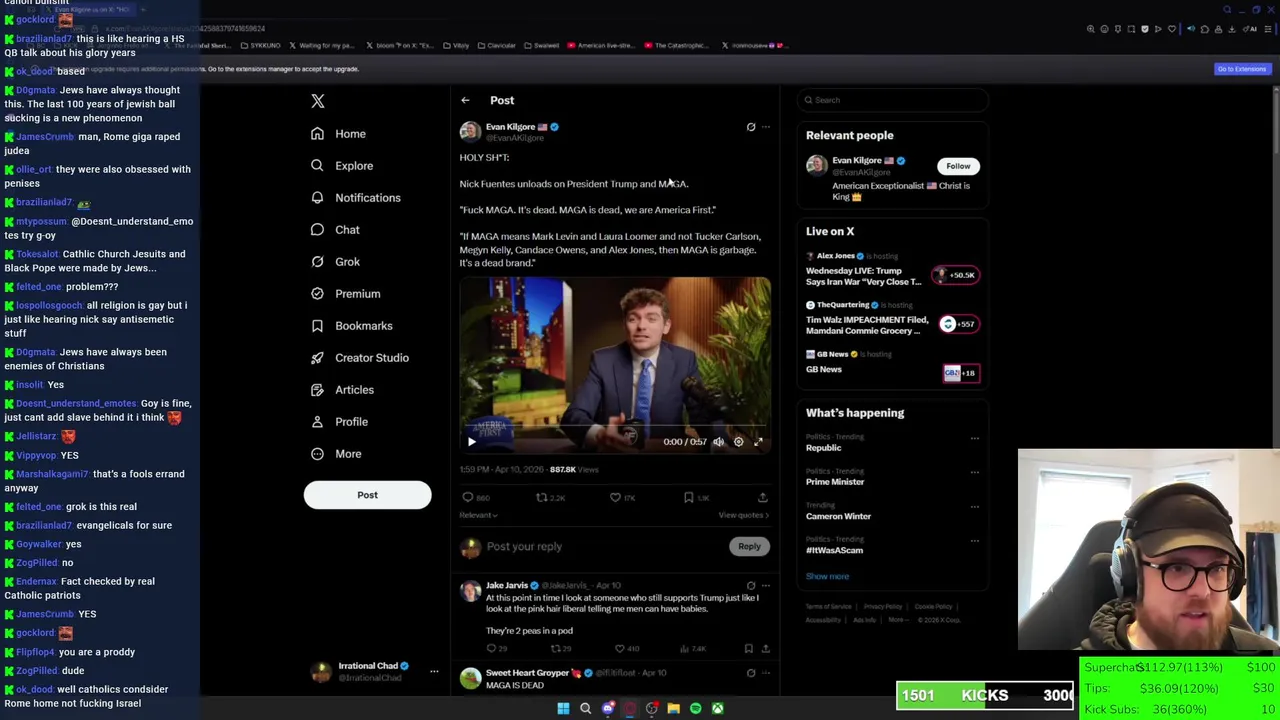Click the Profile person icon
This screenshot has width=1280, height=720.
317,422
